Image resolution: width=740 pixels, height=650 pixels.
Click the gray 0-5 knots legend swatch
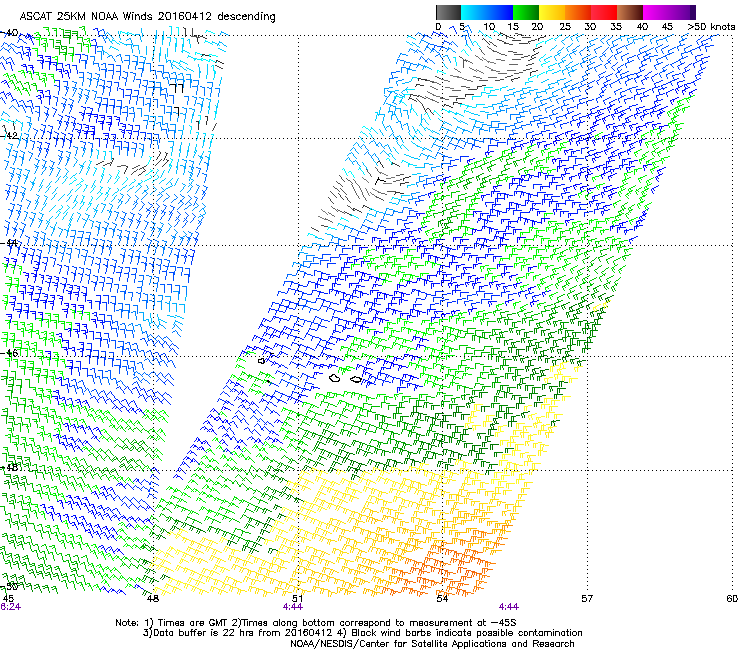(x=448, y=12)
